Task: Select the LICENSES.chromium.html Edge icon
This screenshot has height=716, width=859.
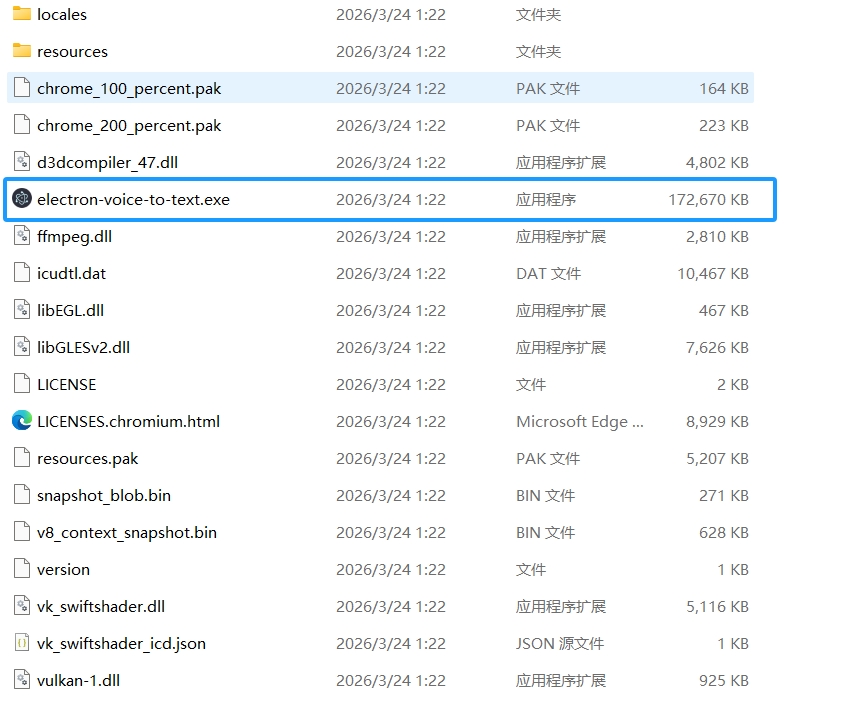Action: pyautogui.click(x=21, y=421)
